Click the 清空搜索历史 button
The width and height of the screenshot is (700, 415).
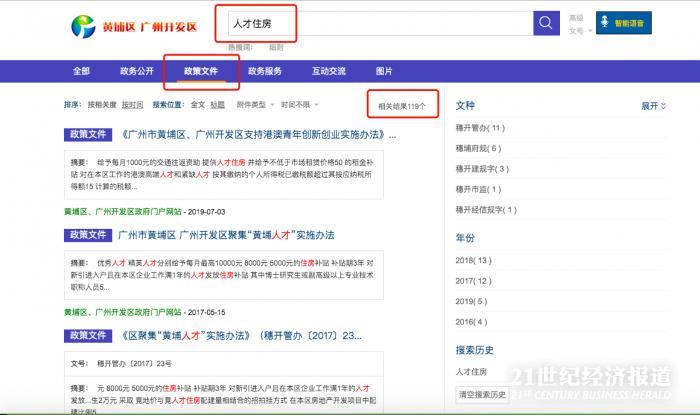coord(482,394)
